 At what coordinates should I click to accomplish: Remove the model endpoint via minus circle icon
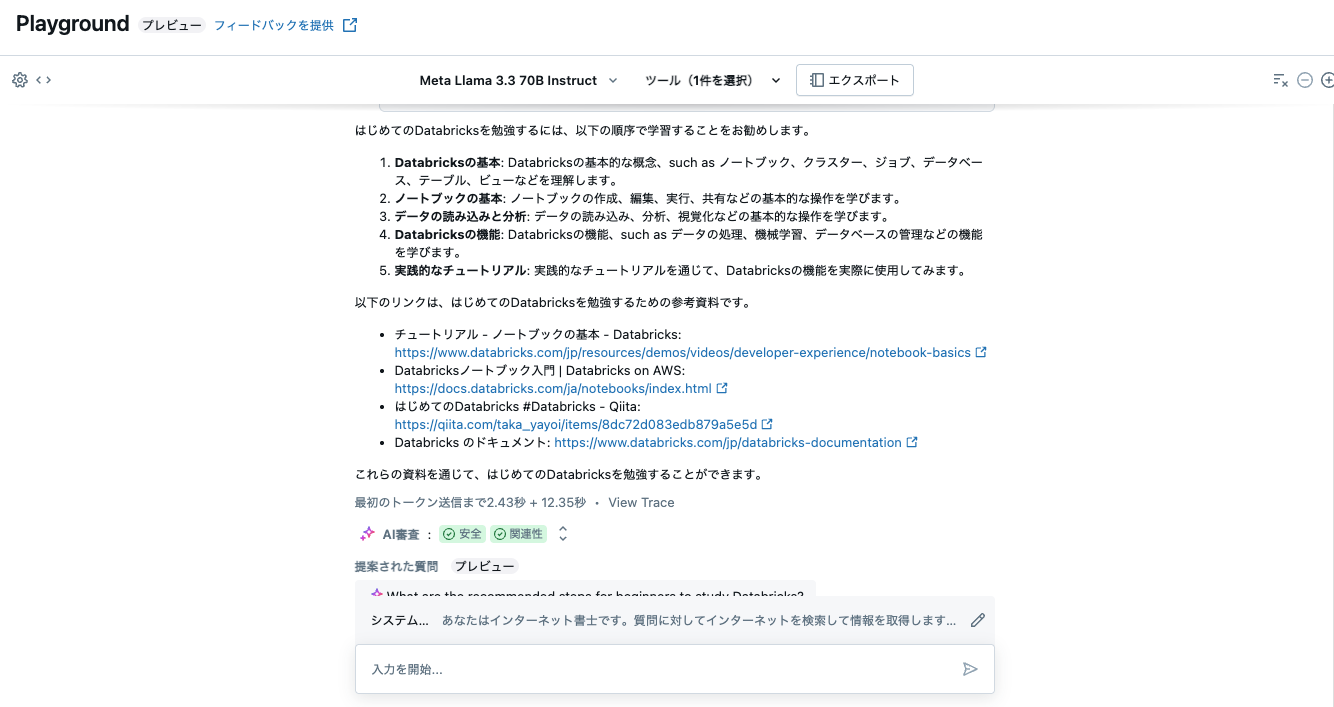1304,79
